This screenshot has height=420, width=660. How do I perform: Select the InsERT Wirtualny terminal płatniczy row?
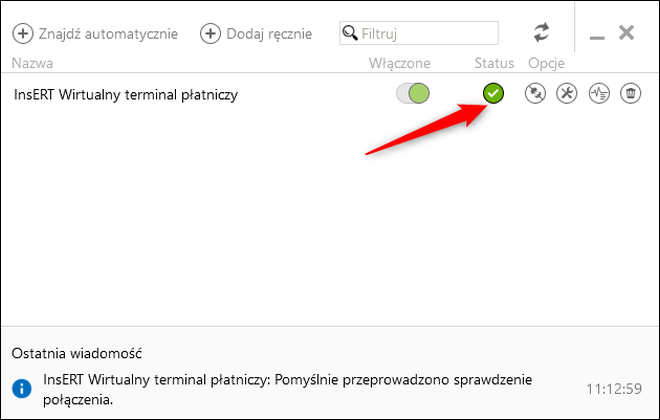126,95
